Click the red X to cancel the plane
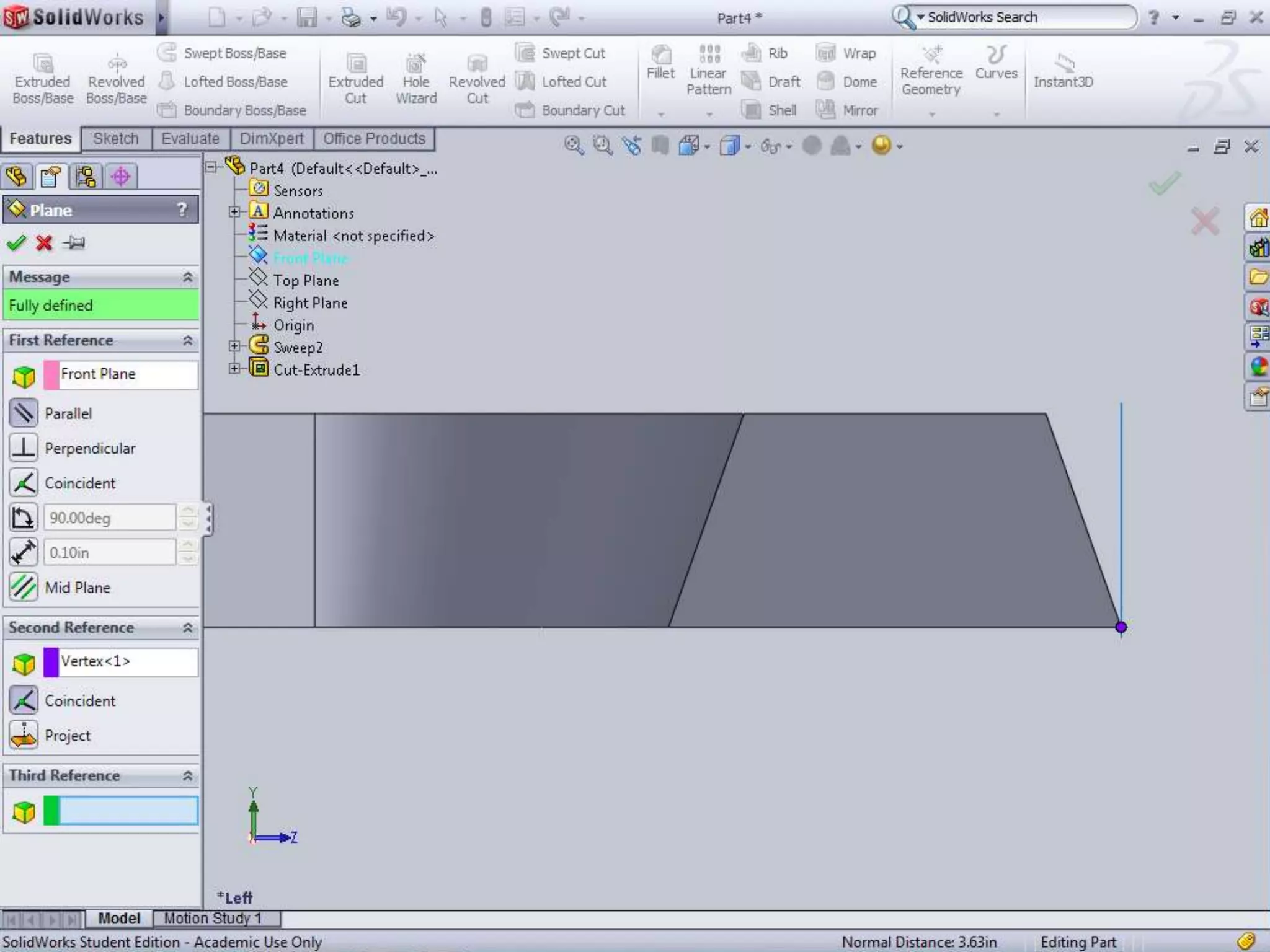The width and height of the screenshot is (1270, 952). pyautogui.click(x=44, y=242)
